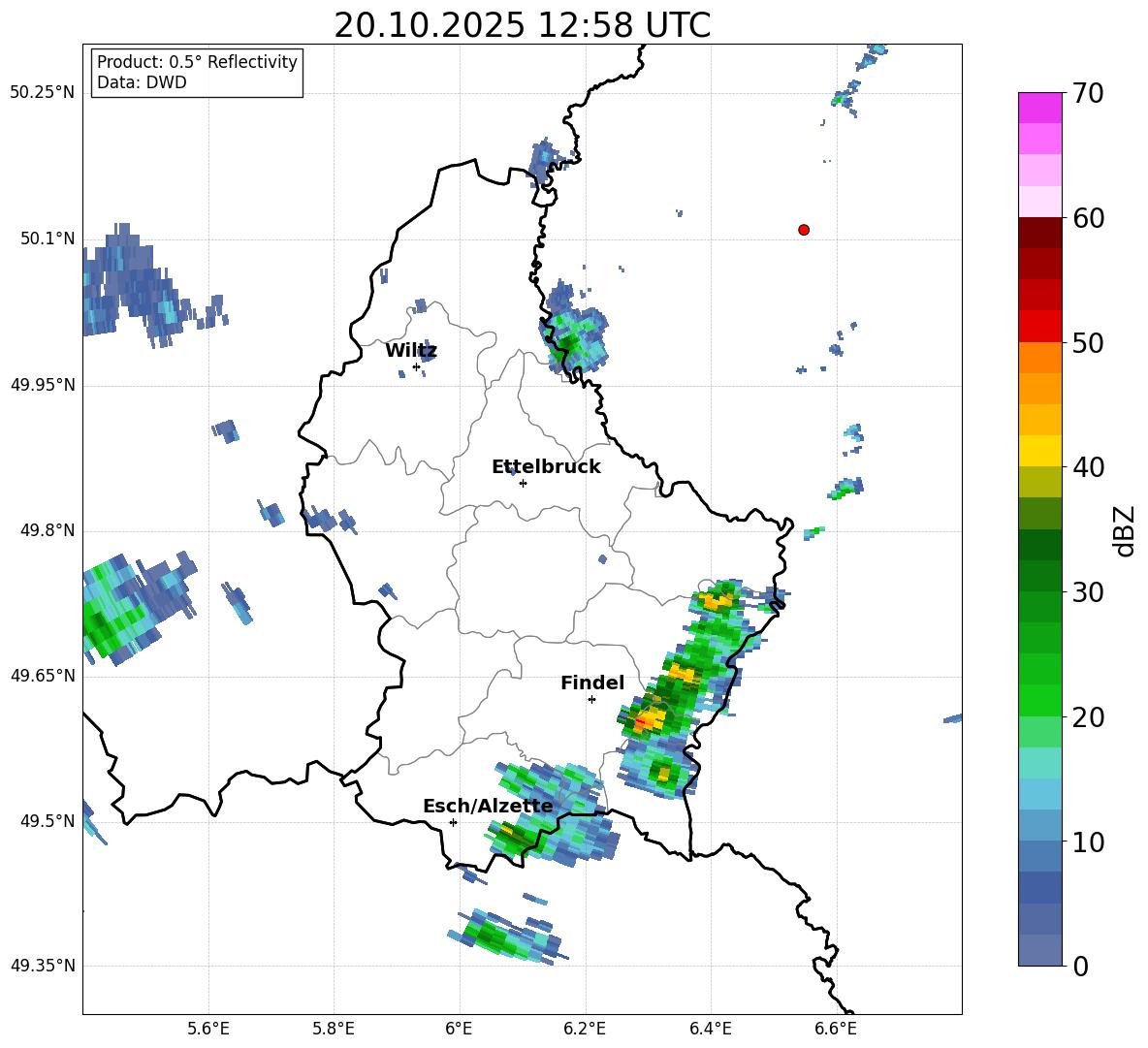Image resolution: width=1148 pixels, height=1048 pixels.
Task: Click the 6.6°E longitude label
Action: click(836, 1029)
